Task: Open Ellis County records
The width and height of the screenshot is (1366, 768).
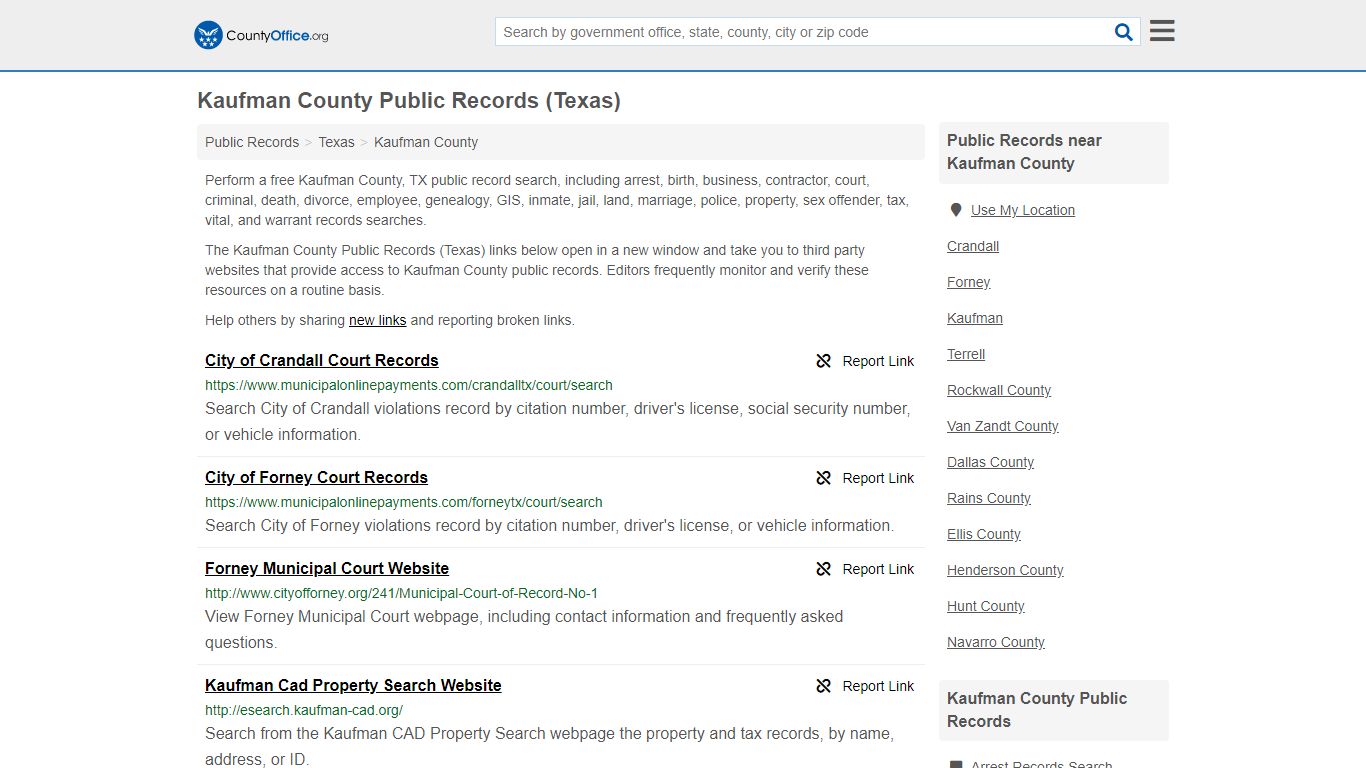Action: (x=984, y=534)
